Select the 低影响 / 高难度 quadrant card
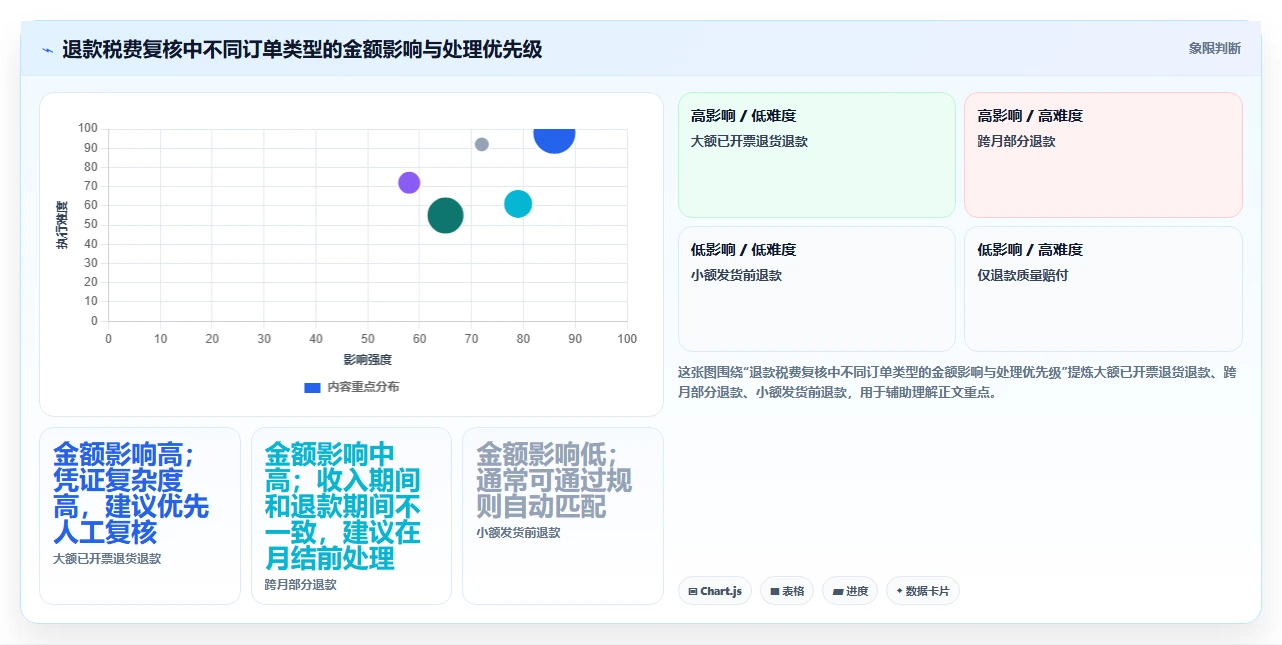Viewport: 1282px width, 645px height. [x=1103, y=289]
